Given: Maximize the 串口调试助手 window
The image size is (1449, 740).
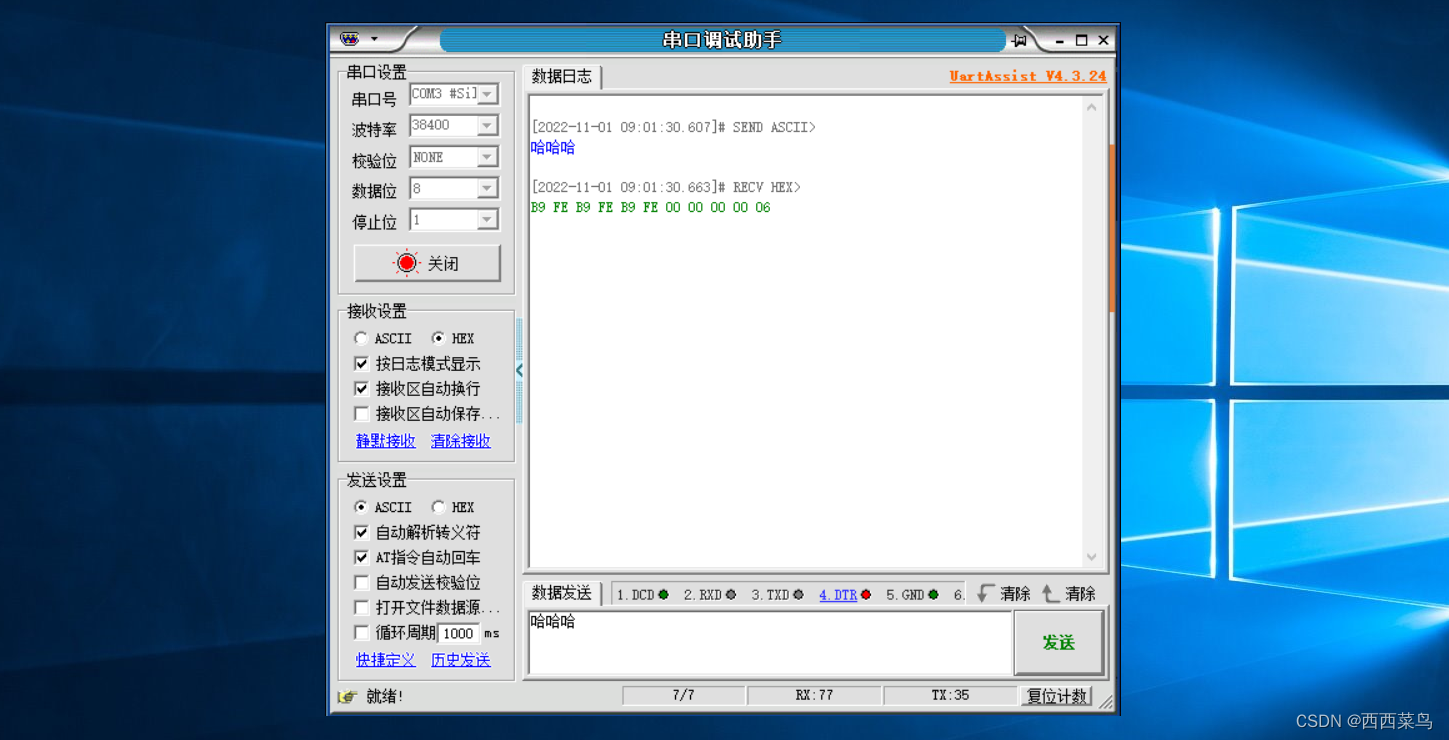Looking at the screenshot, I should (1081, 41).
